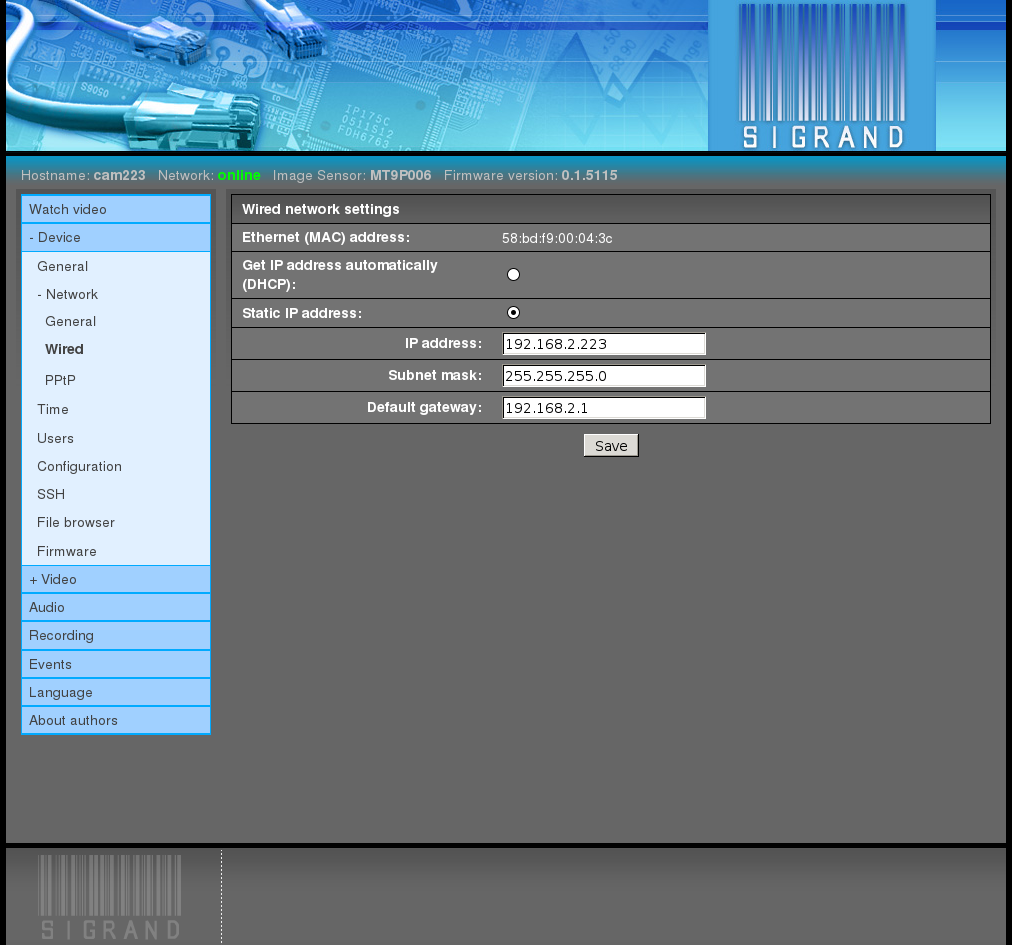
Task: Click the Subnet mask input field
Action: click(604, 376)
